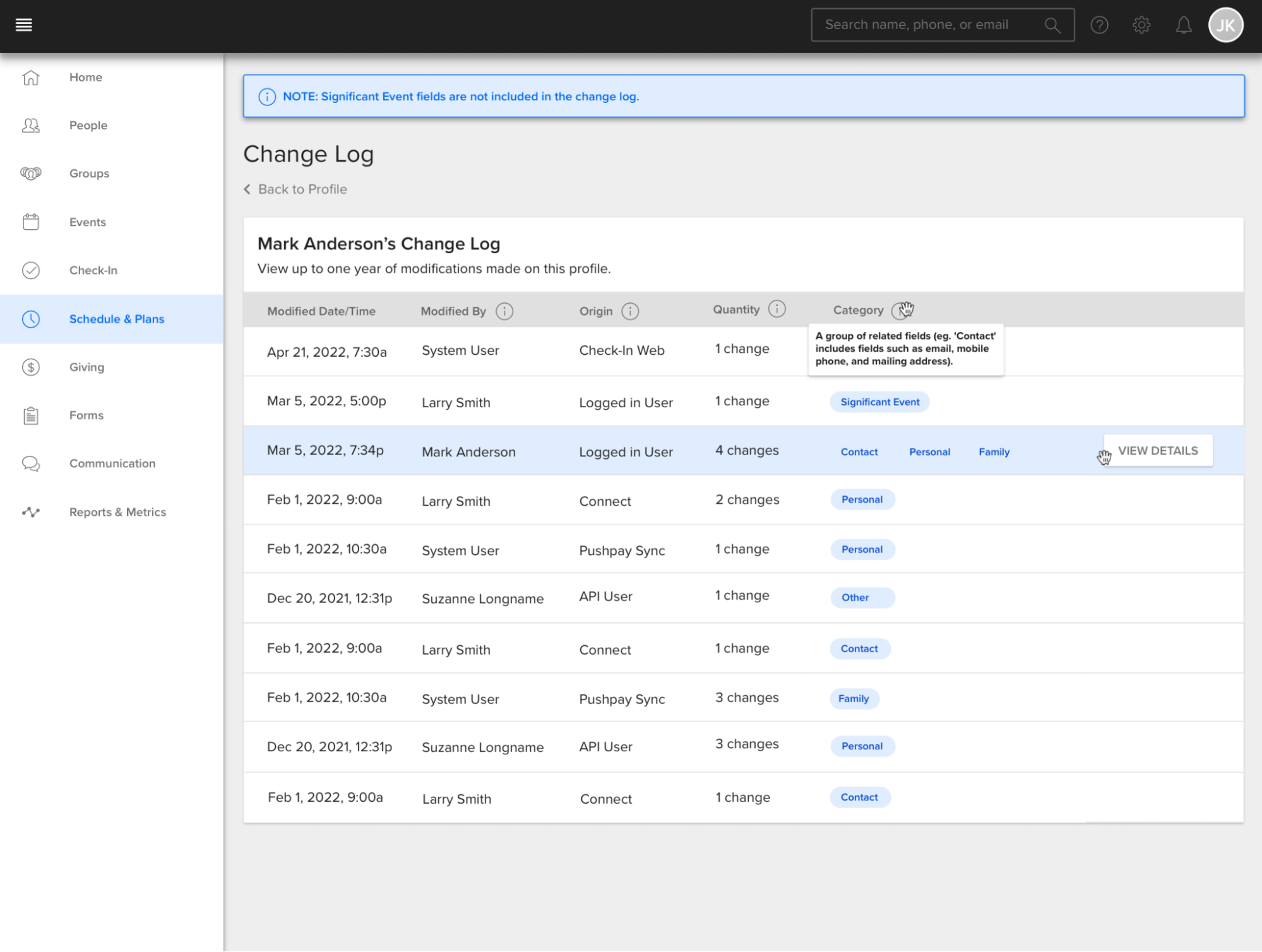
Task: Click the Giving dollar sign icon
Action: 30,367
